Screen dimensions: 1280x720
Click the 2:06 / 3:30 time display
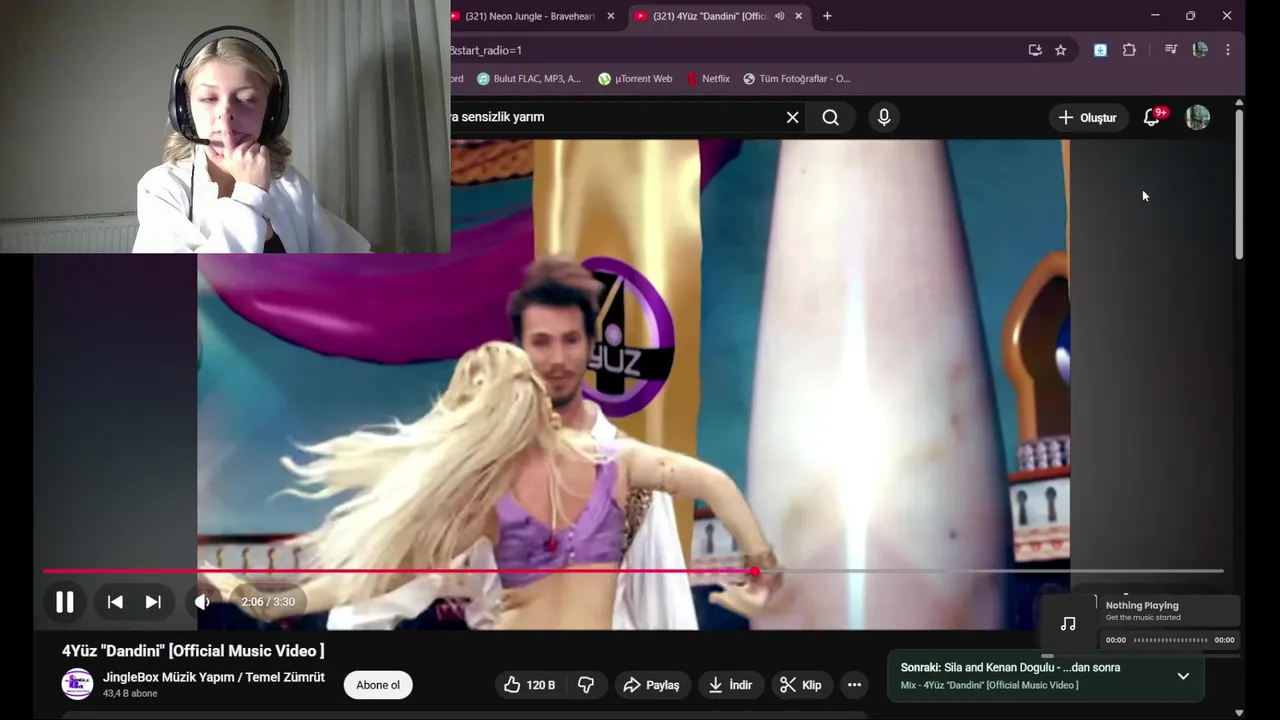point(268,602)
